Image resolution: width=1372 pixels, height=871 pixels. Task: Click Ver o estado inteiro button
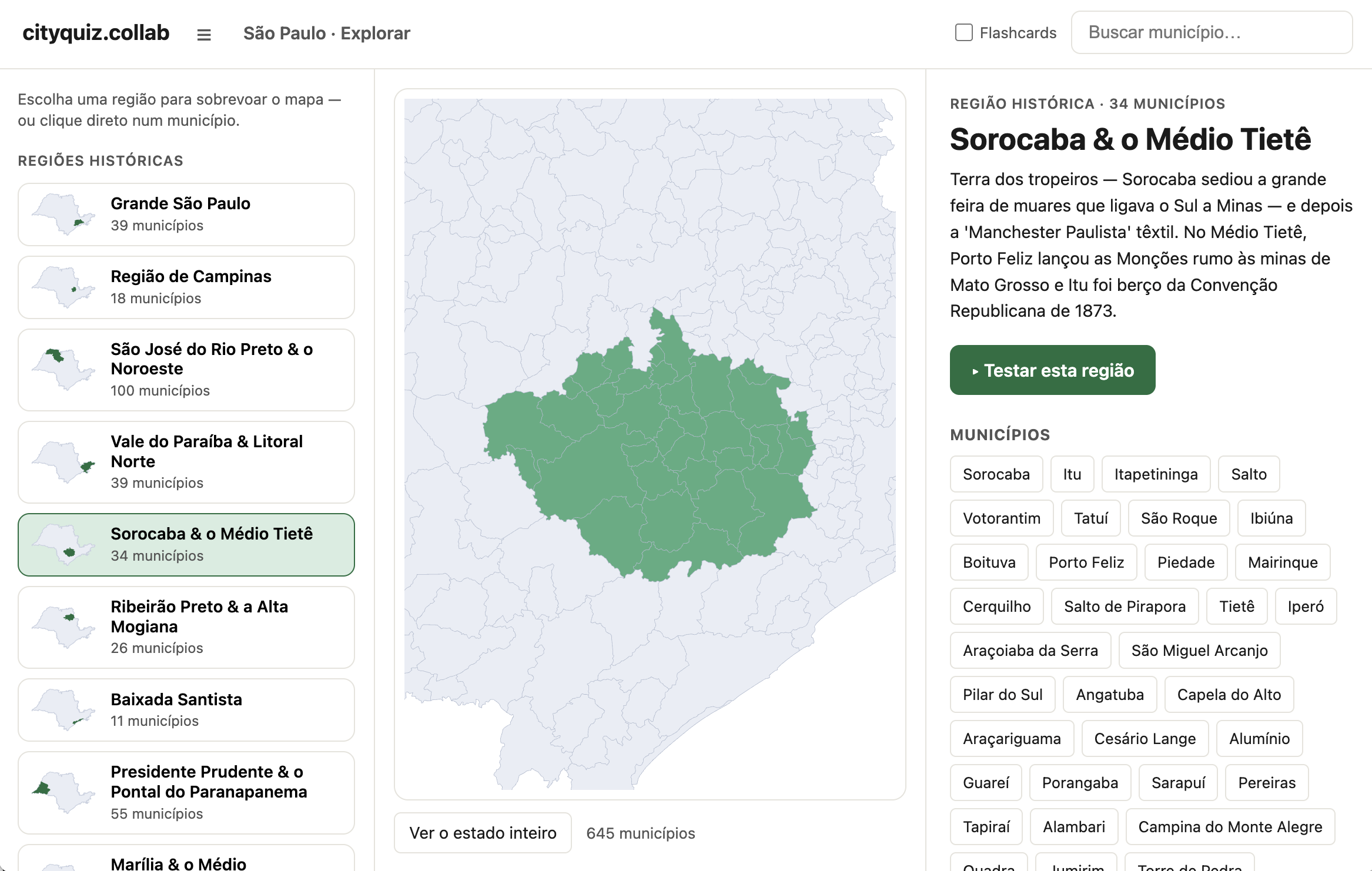(483, 833)
